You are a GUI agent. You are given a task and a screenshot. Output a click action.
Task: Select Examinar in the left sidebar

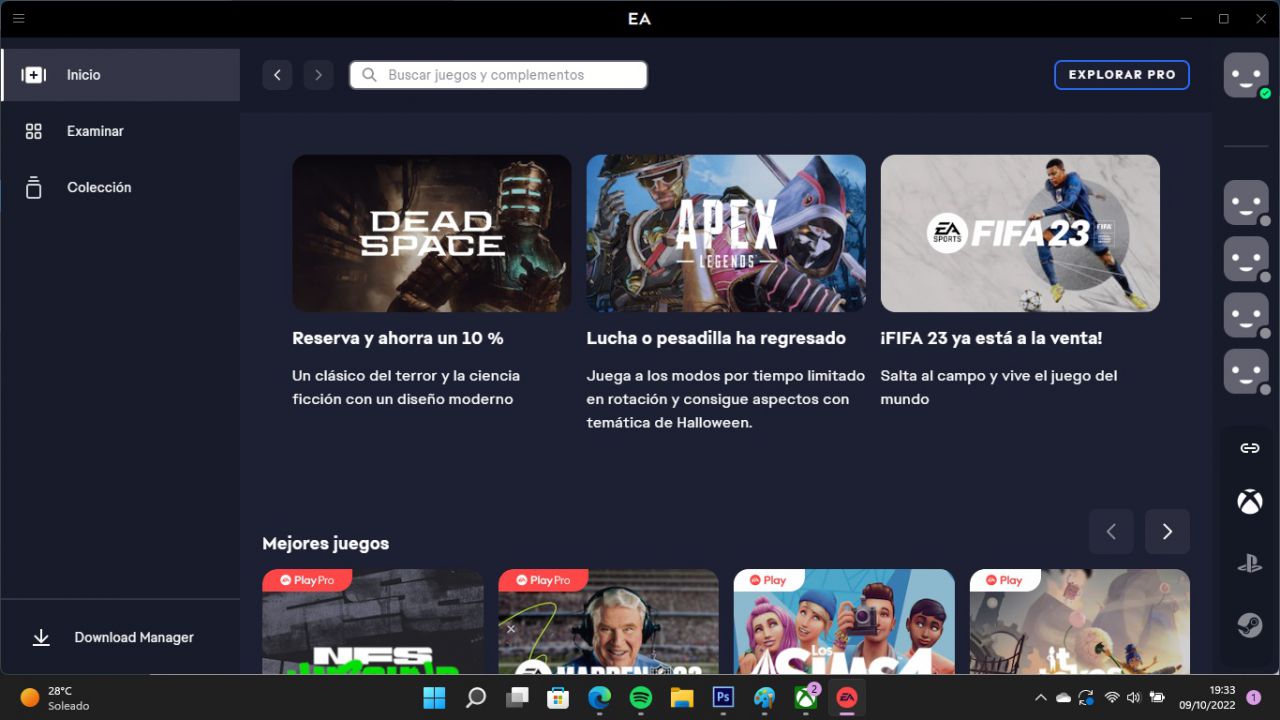95,131
